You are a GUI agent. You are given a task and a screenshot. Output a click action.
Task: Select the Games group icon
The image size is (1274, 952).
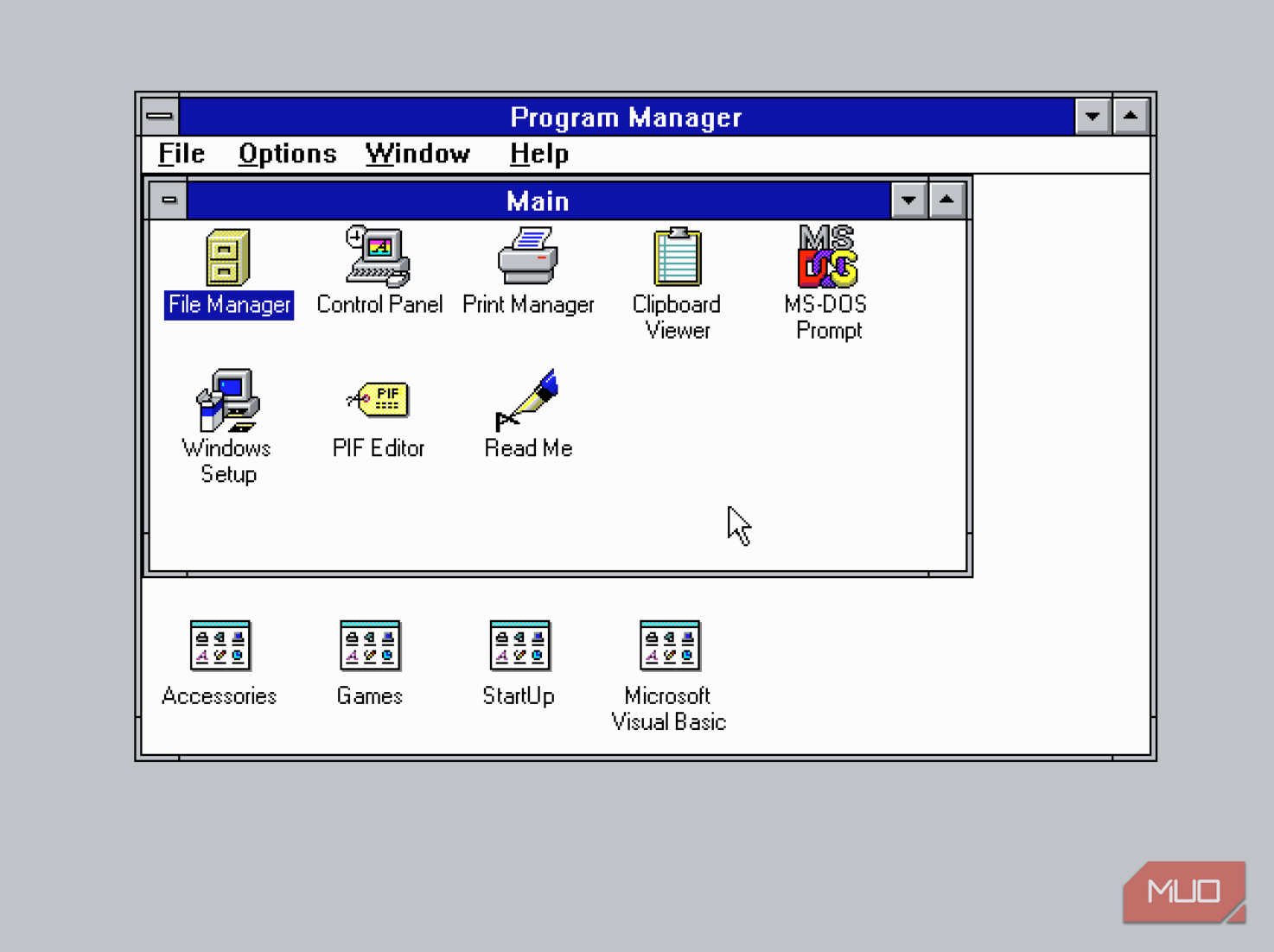[370, 645]
